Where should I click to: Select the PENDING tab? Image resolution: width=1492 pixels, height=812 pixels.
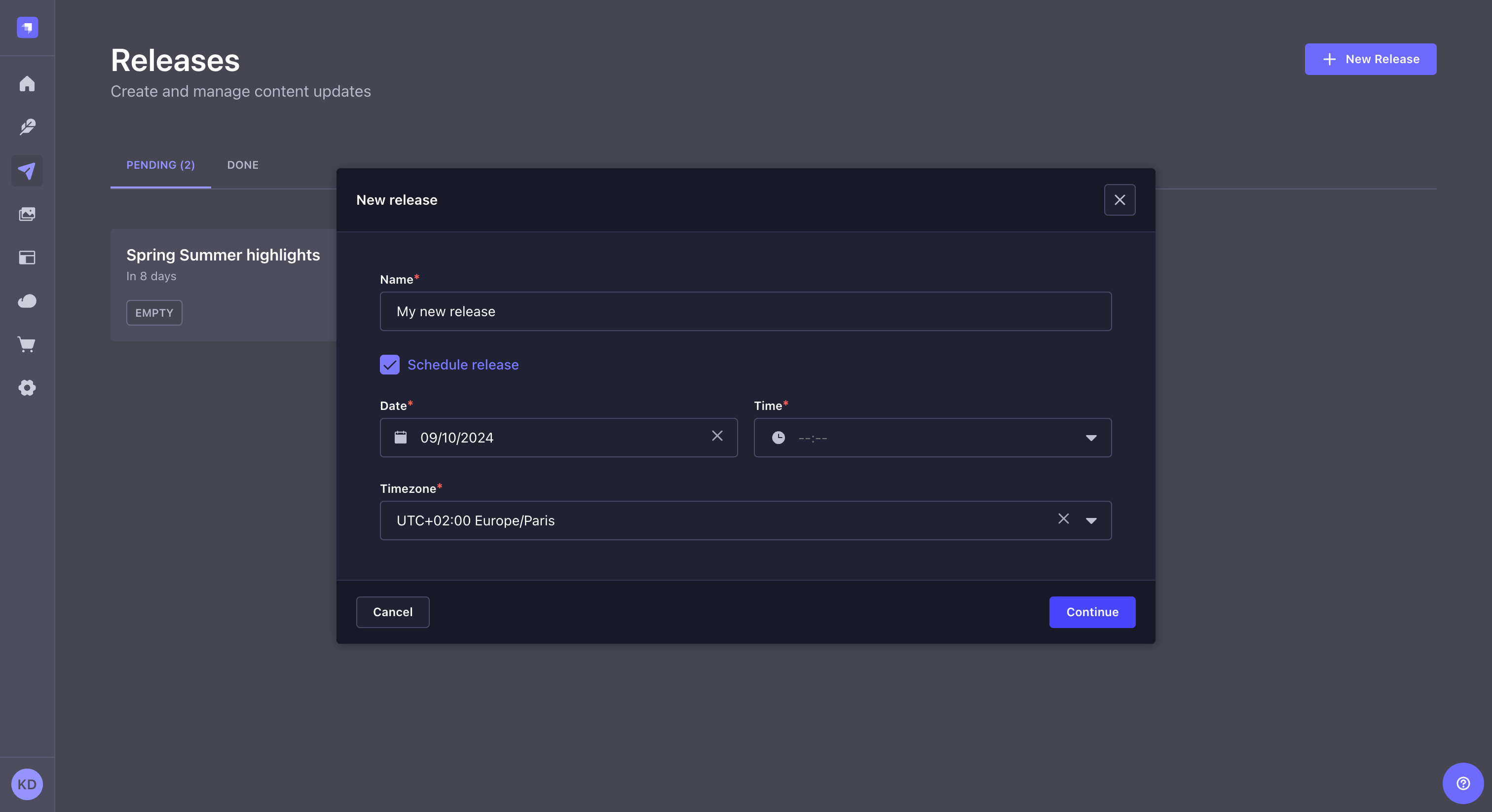(160, 165)
